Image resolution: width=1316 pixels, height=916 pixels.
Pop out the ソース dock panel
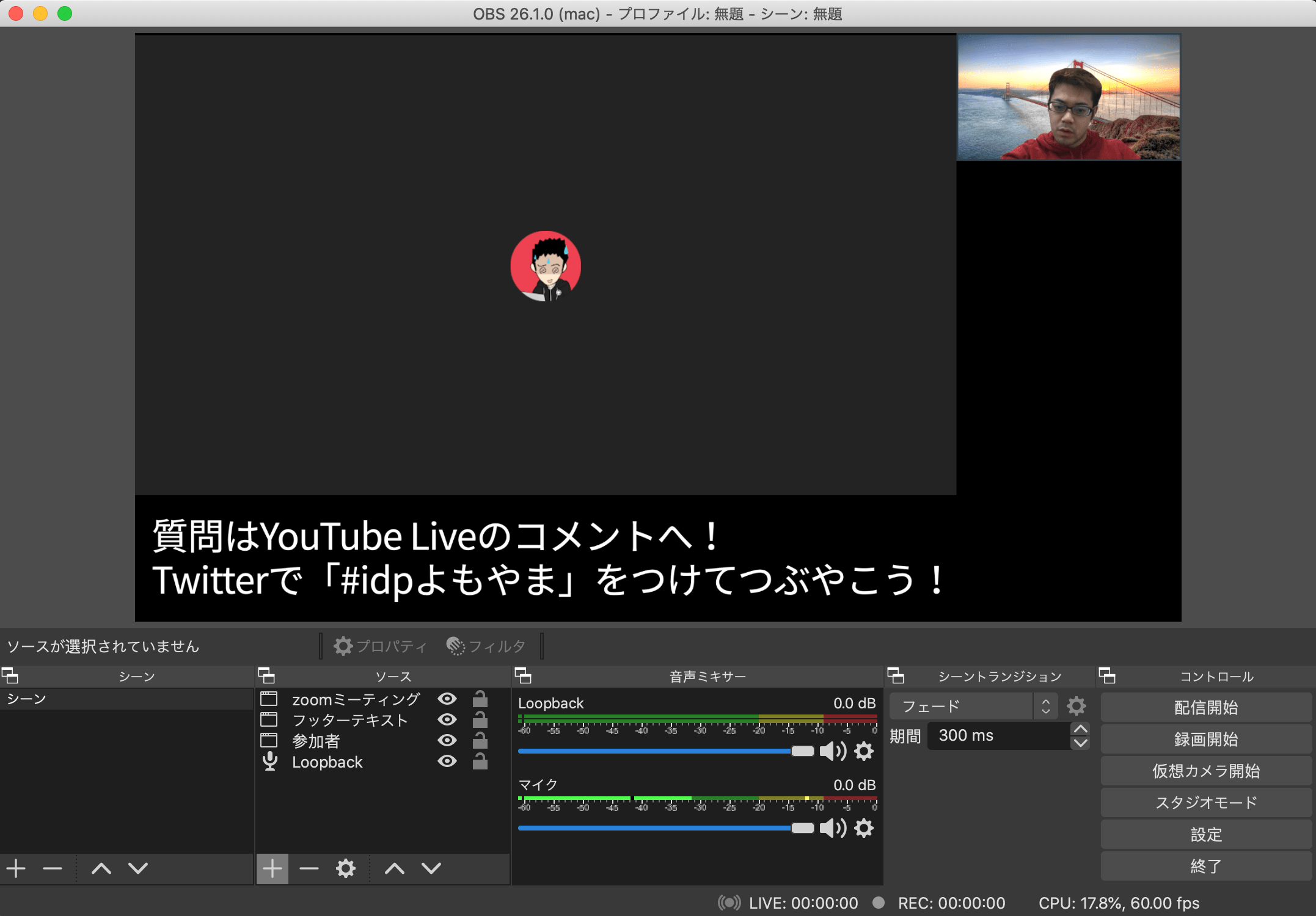[x=267, y=676]
